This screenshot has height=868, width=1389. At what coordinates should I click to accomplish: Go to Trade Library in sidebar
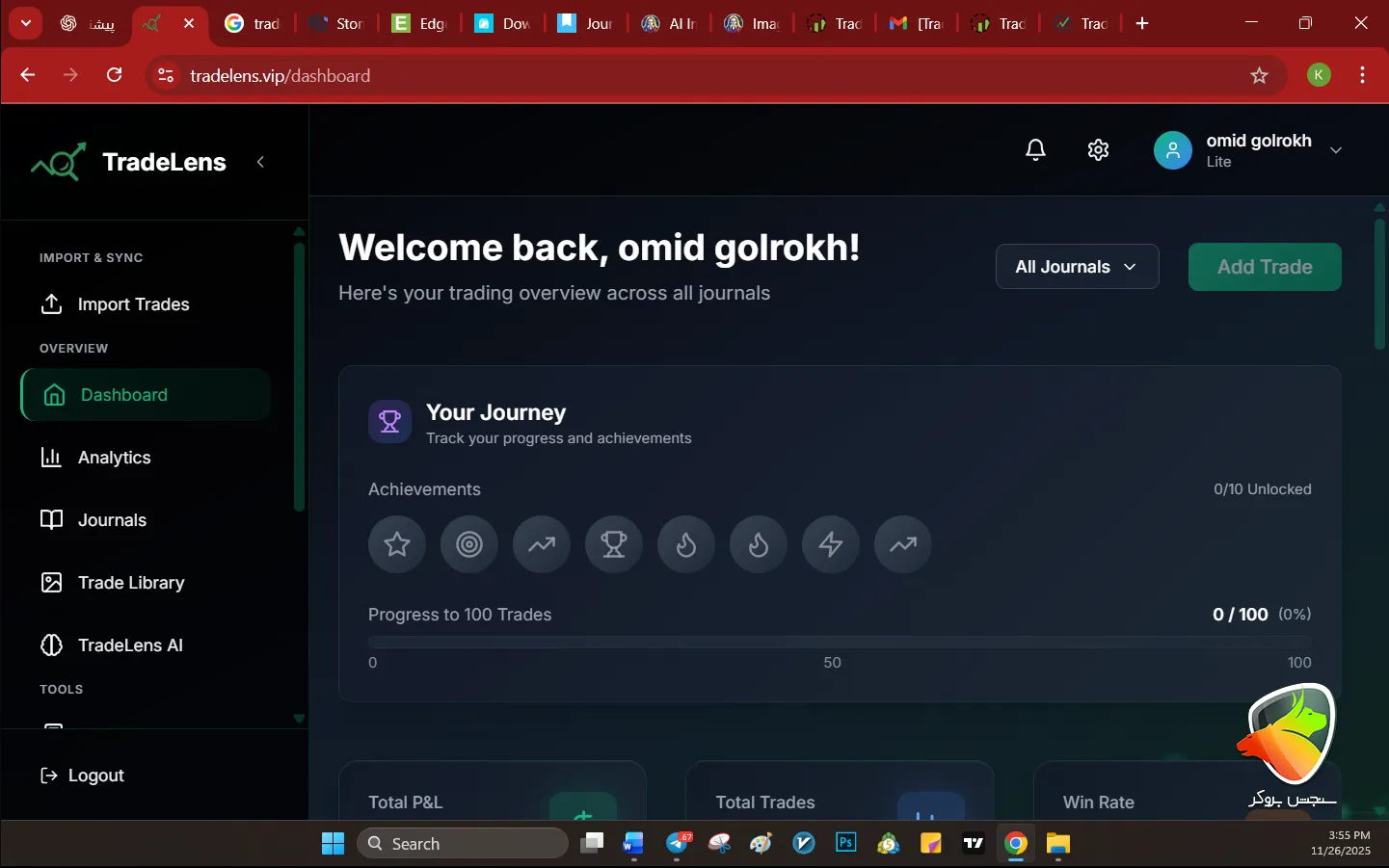pos(130,583)
